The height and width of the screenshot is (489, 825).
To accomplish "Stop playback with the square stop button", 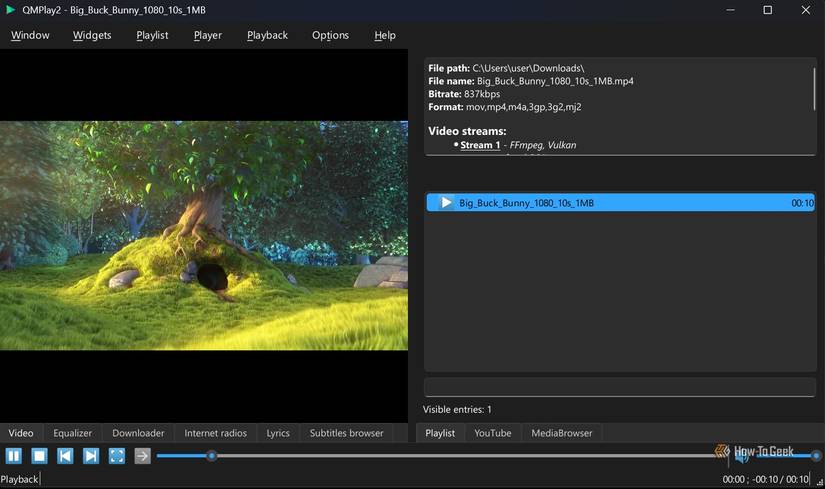I will (x=39, y=456).
